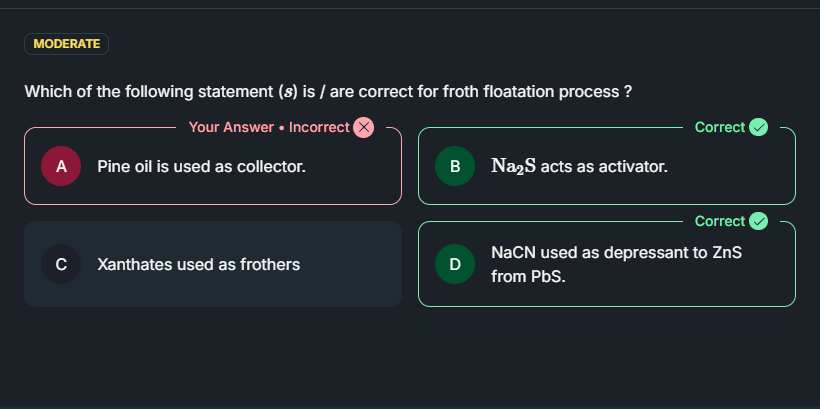Click the red "Incorrect" status word
Screen dimensions: 820x409
click(x=319, y=127)
